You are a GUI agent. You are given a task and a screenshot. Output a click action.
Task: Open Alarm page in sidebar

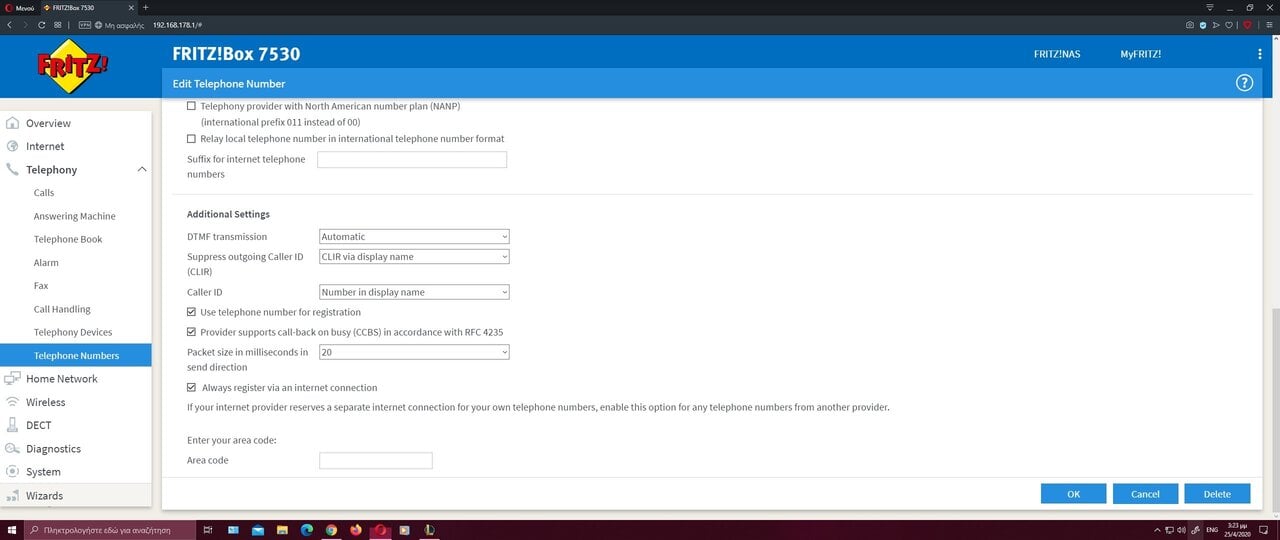point(46,263)
